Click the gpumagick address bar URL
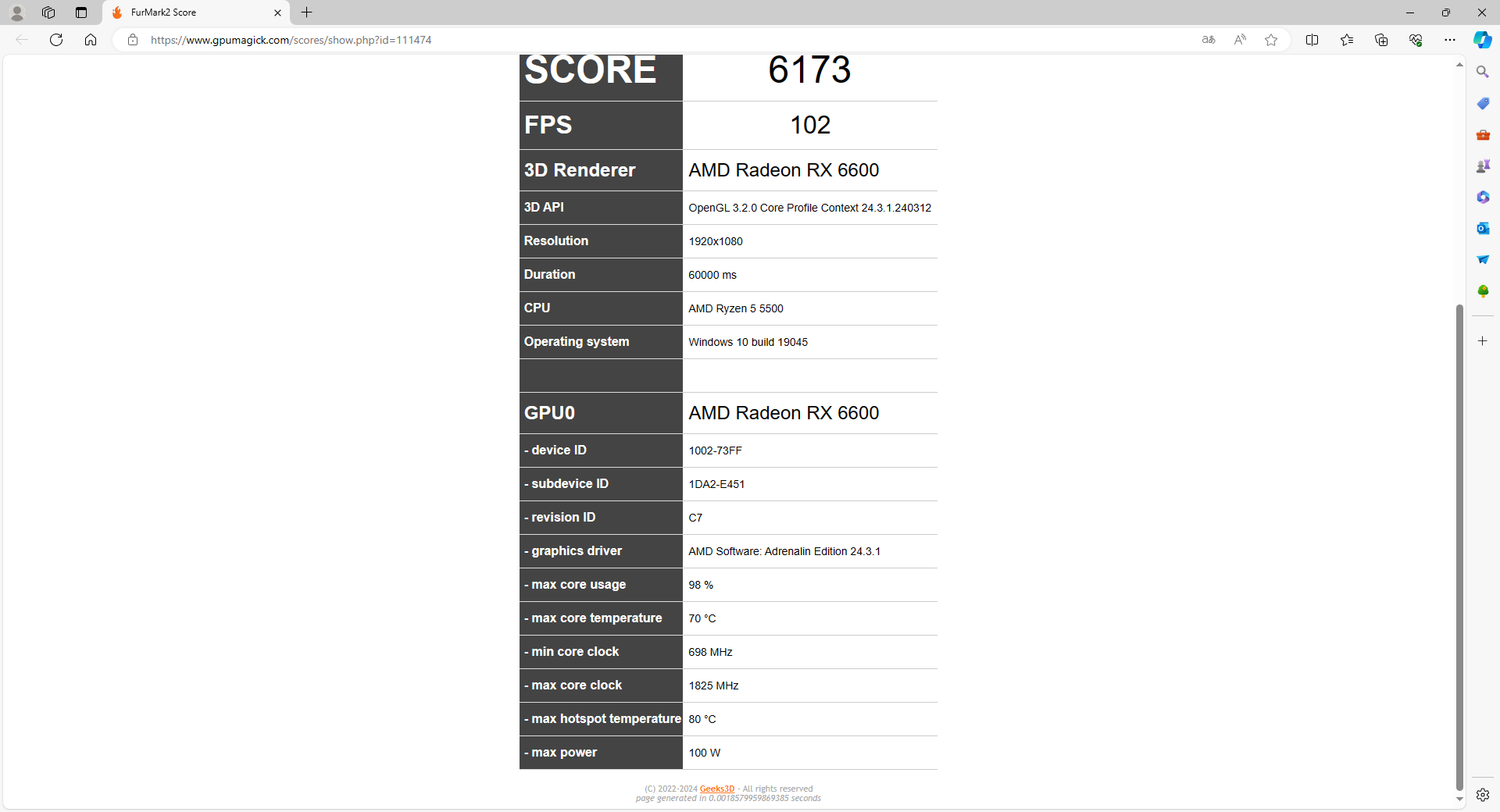The height and width of the screenshot is (812, 1500). click(x=291, y=40)
